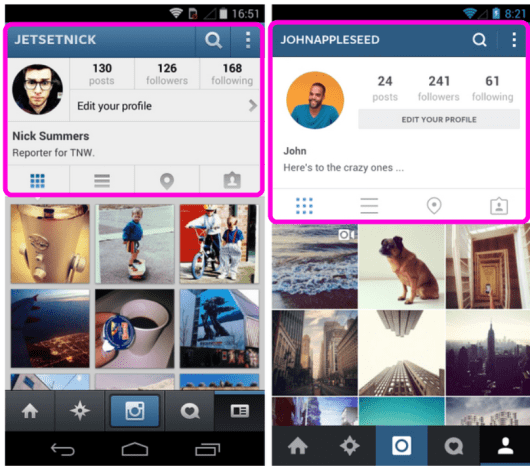Open profile person icon in right bottom bar

click(x=505, y=446)
